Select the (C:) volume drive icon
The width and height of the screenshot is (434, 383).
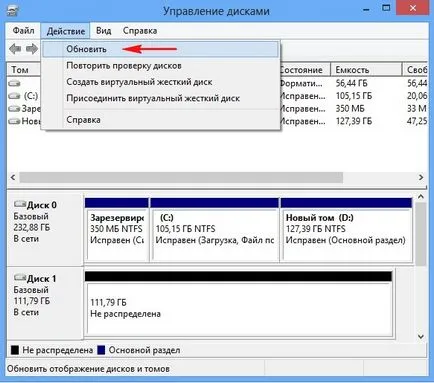click(14, 96)
